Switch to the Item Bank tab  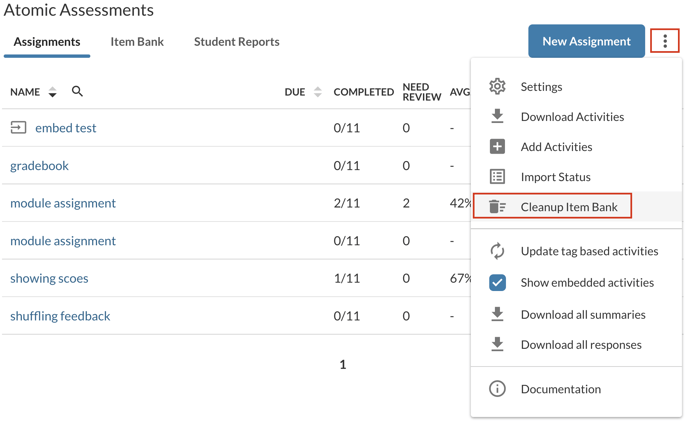[137, 42]
